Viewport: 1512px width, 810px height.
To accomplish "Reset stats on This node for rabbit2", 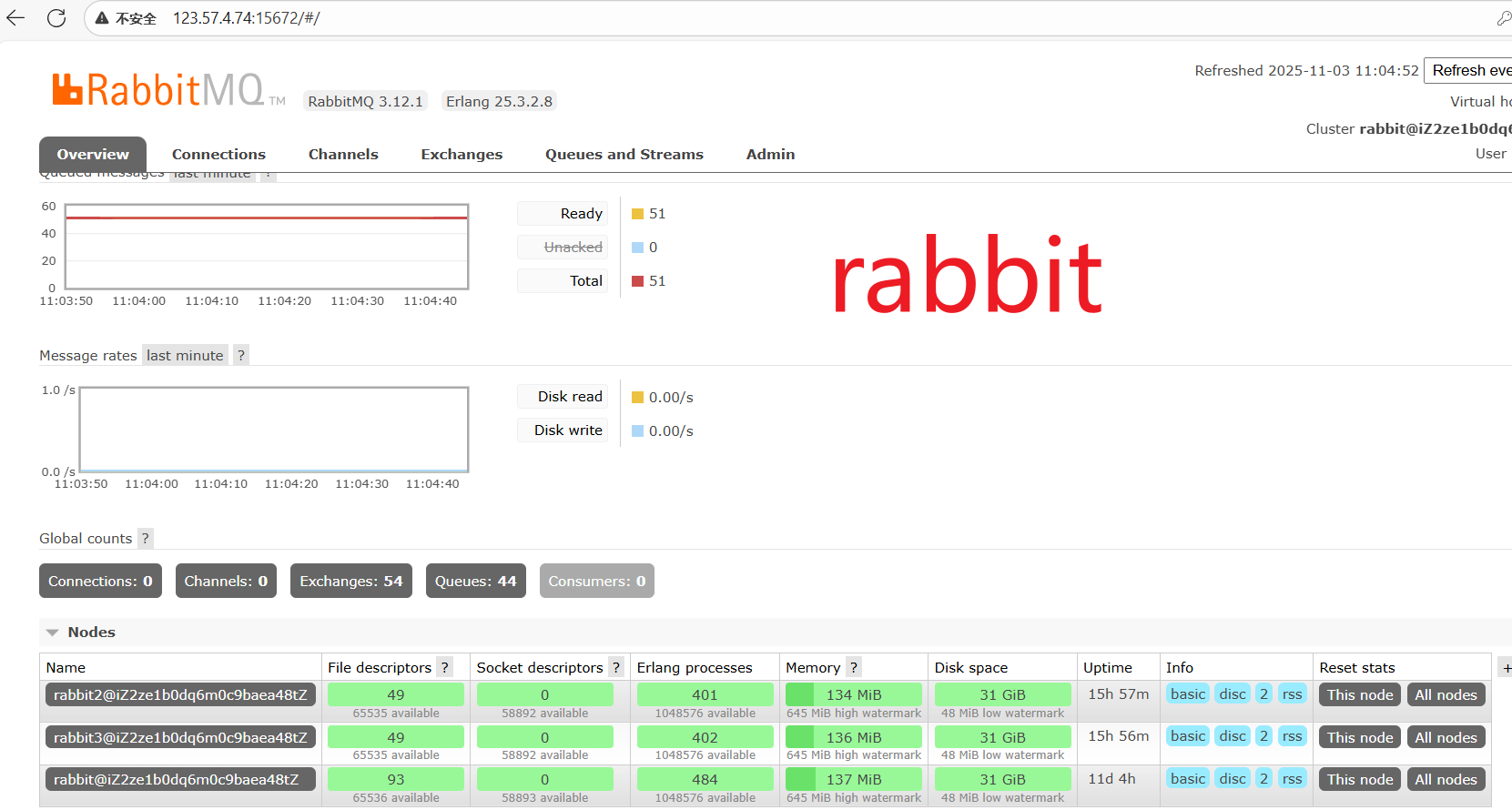I will pos(1360,694).
